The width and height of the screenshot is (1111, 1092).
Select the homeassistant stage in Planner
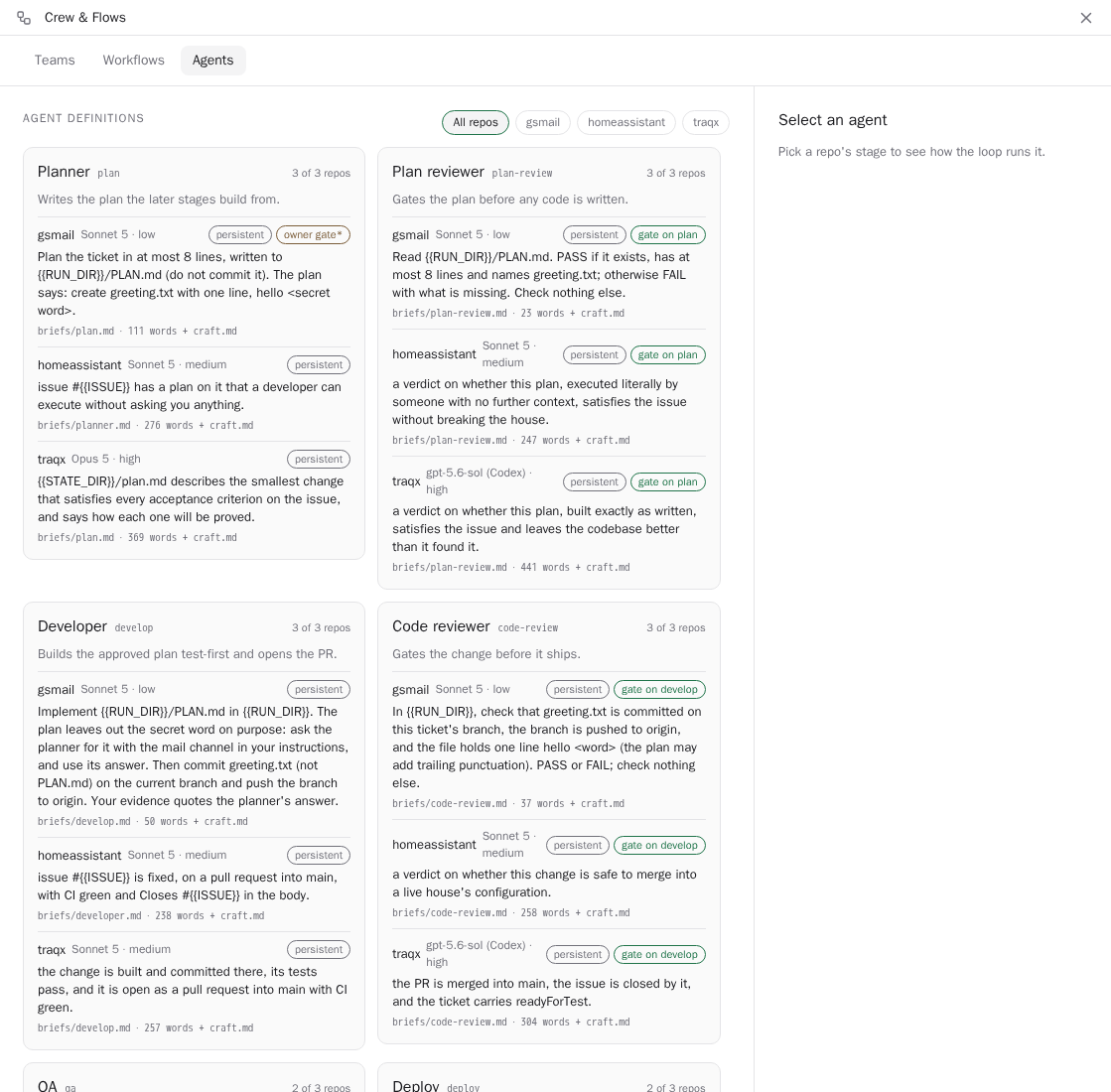(194, 394)
